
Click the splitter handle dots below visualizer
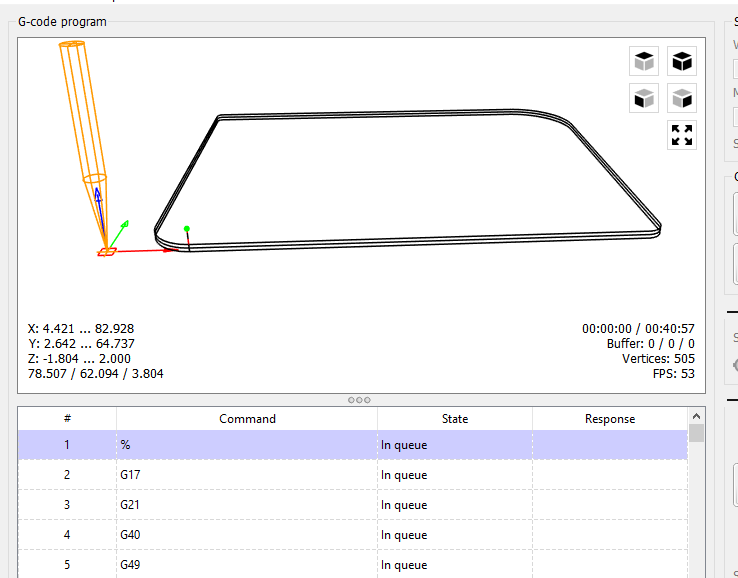click(359, 400)
